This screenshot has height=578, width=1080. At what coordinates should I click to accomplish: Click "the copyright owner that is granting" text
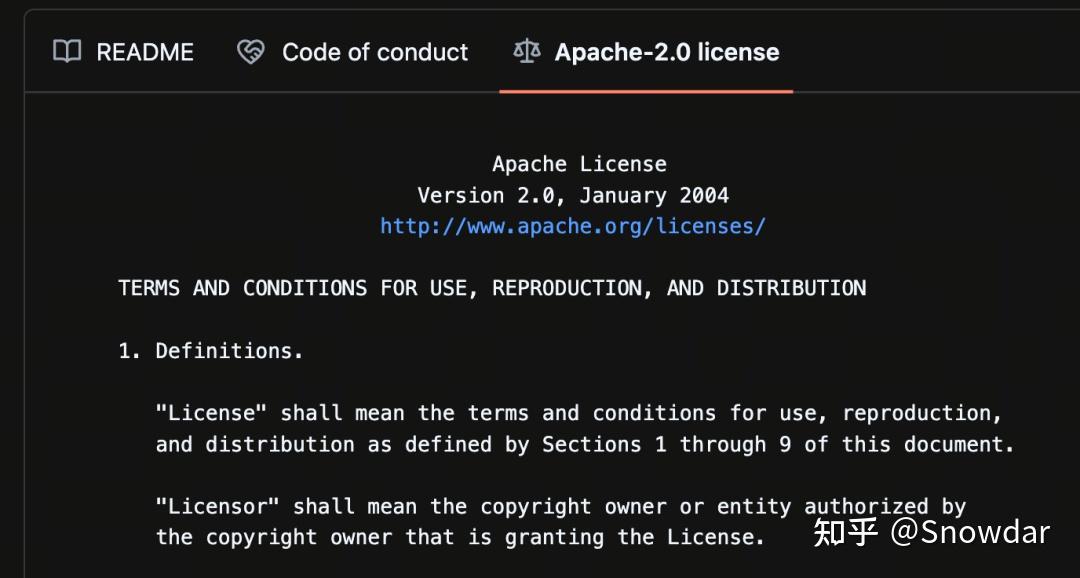pyautogui.click(x=380, y=537)
